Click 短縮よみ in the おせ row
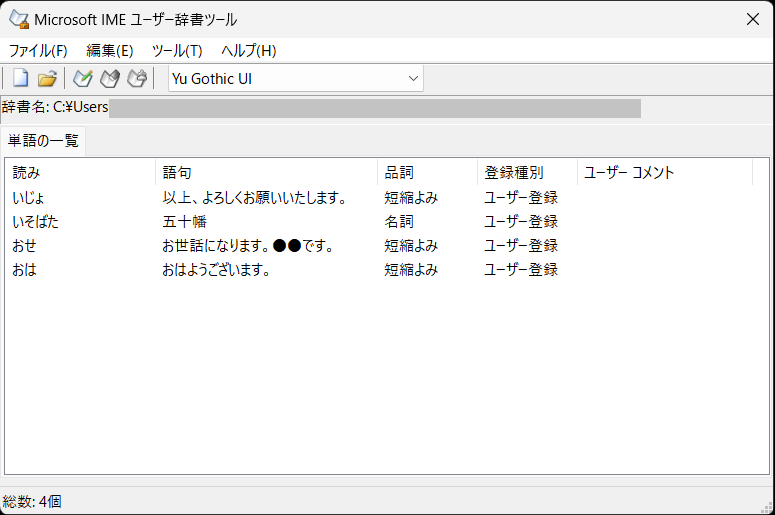775x515 pixels. [x=411, y=246]
